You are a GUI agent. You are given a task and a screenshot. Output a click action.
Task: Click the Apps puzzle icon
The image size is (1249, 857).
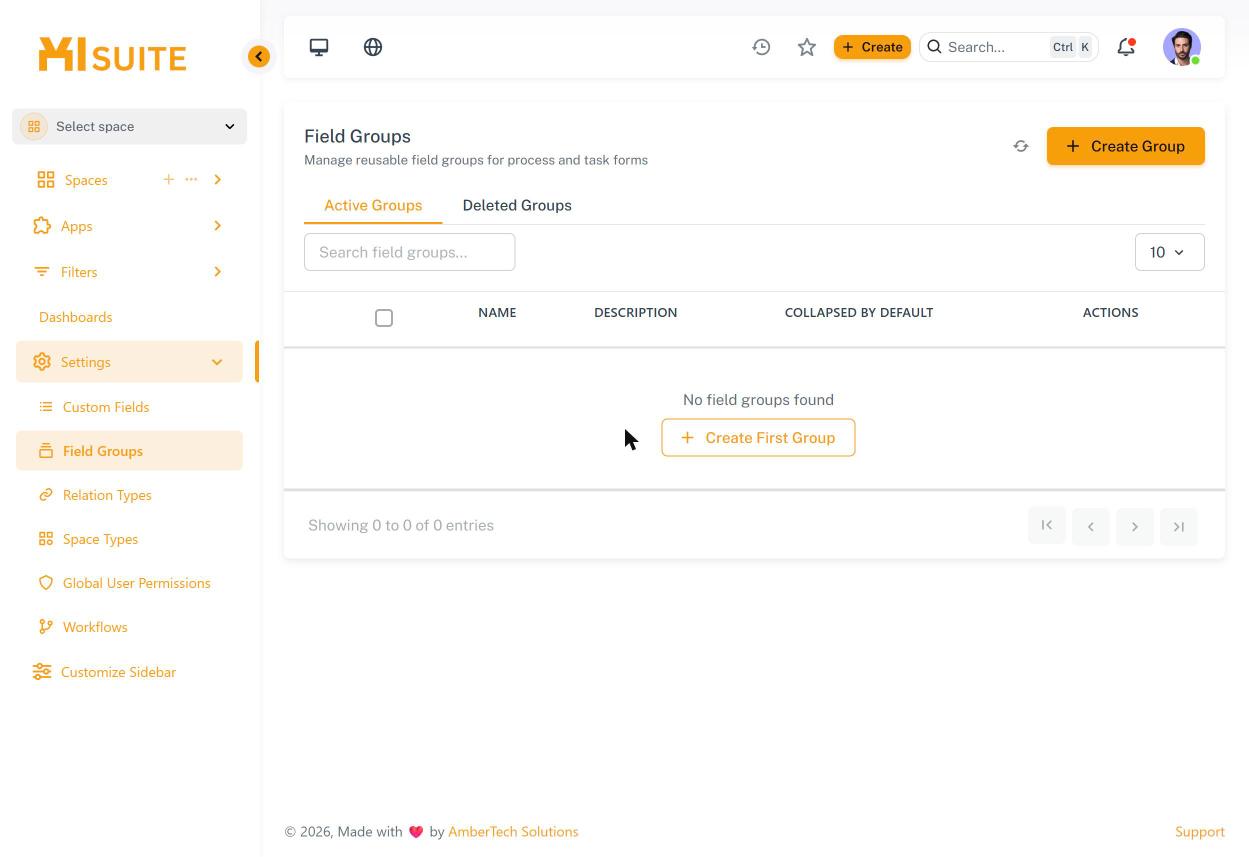pyautogui.click(x=42, y=226)
